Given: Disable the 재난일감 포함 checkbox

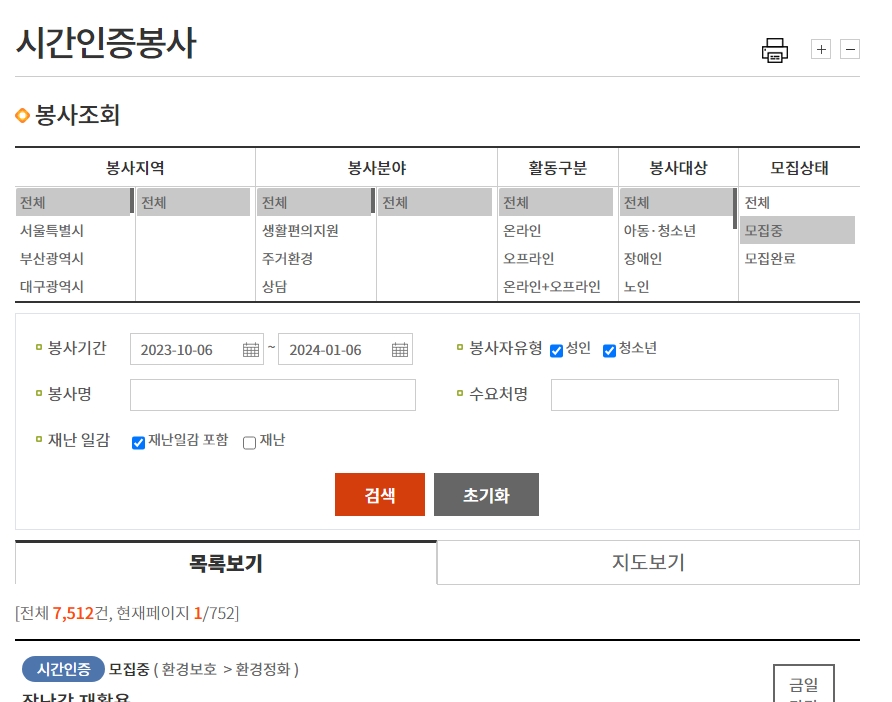Looking at the screenshot, I should coord(138,441).
